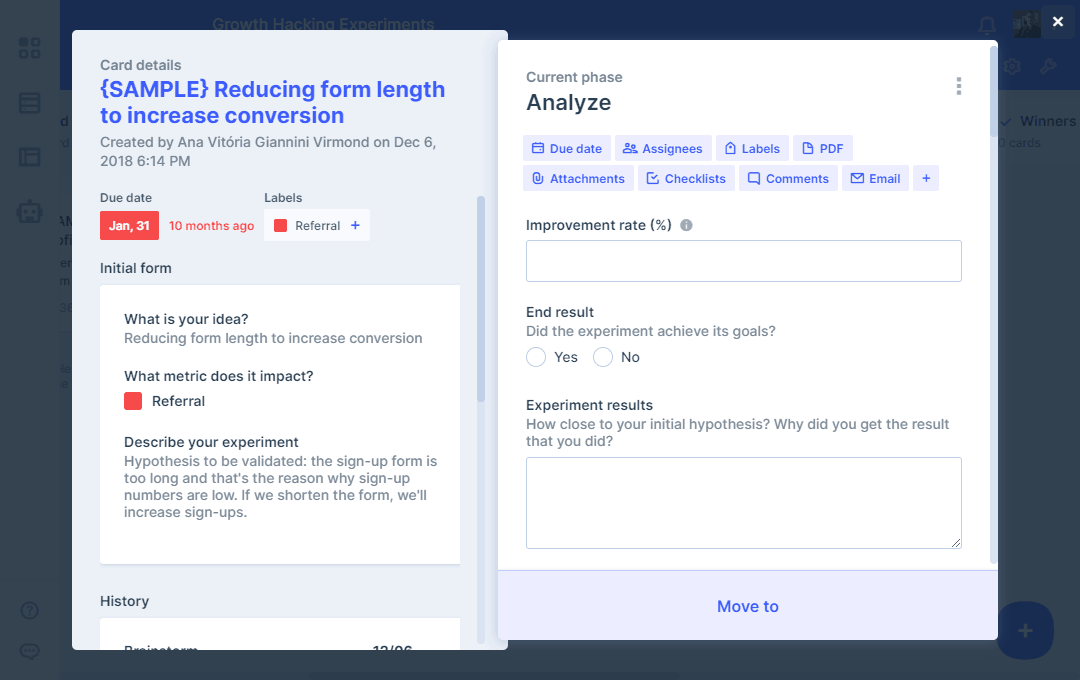Generate a PDF from the card
Image resolution: width=1080 pixels, height=680 pixels.
pos(822,148)
